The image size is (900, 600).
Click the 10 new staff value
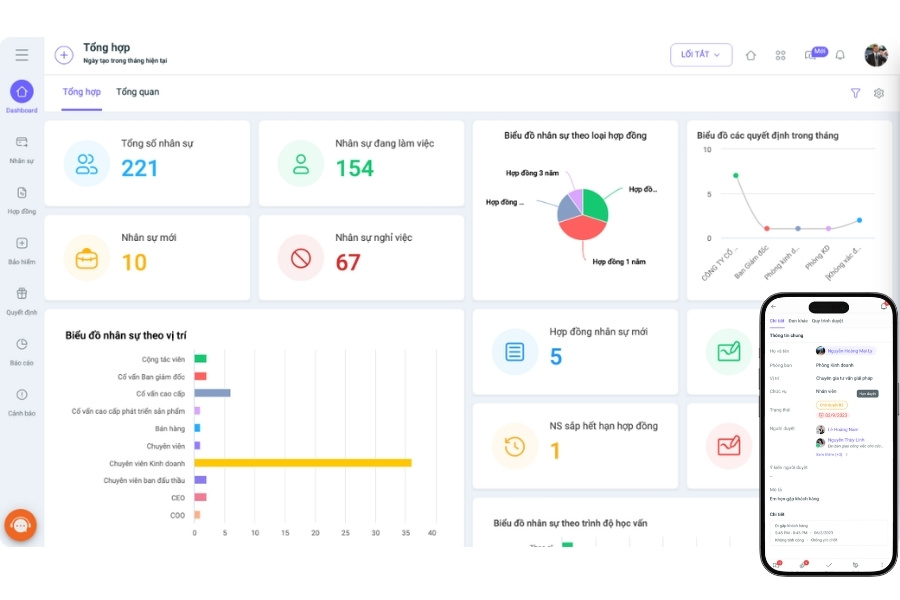[x=134, y=262]
